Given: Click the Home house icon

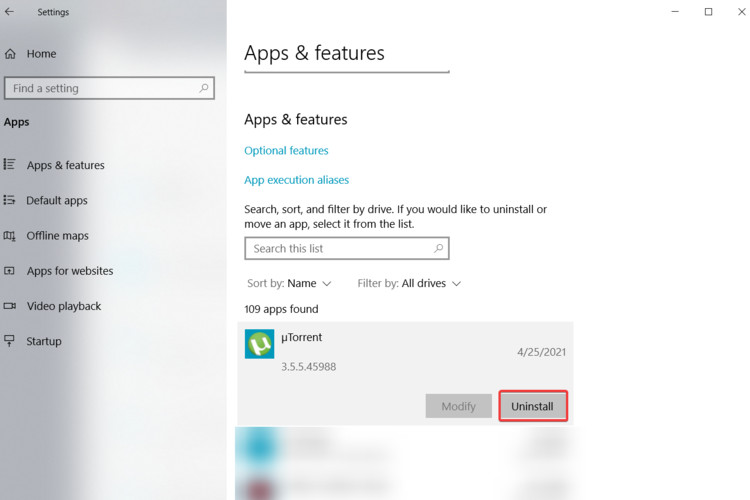Looking at the screenshot, I should pos(11,54).
